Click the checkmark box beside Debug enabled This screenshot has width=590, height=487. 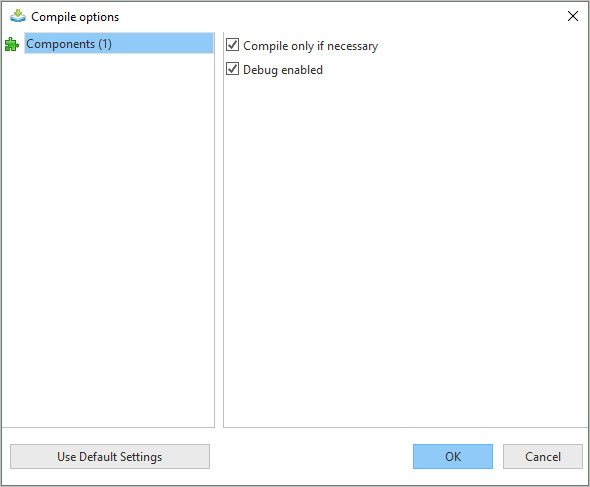click(233, 69)
